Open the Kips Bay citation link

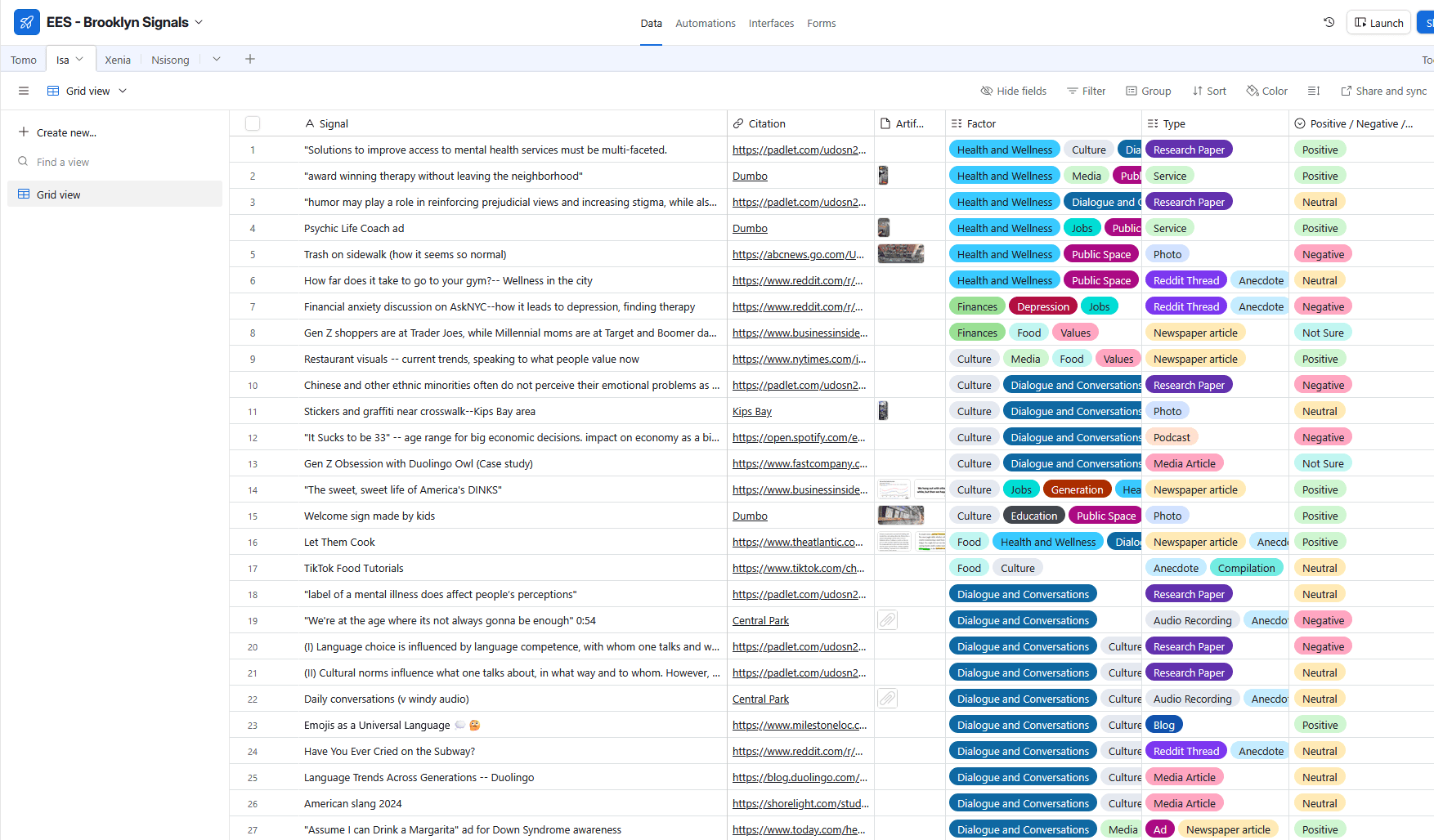pyautogui.click(x=752, y=411)
